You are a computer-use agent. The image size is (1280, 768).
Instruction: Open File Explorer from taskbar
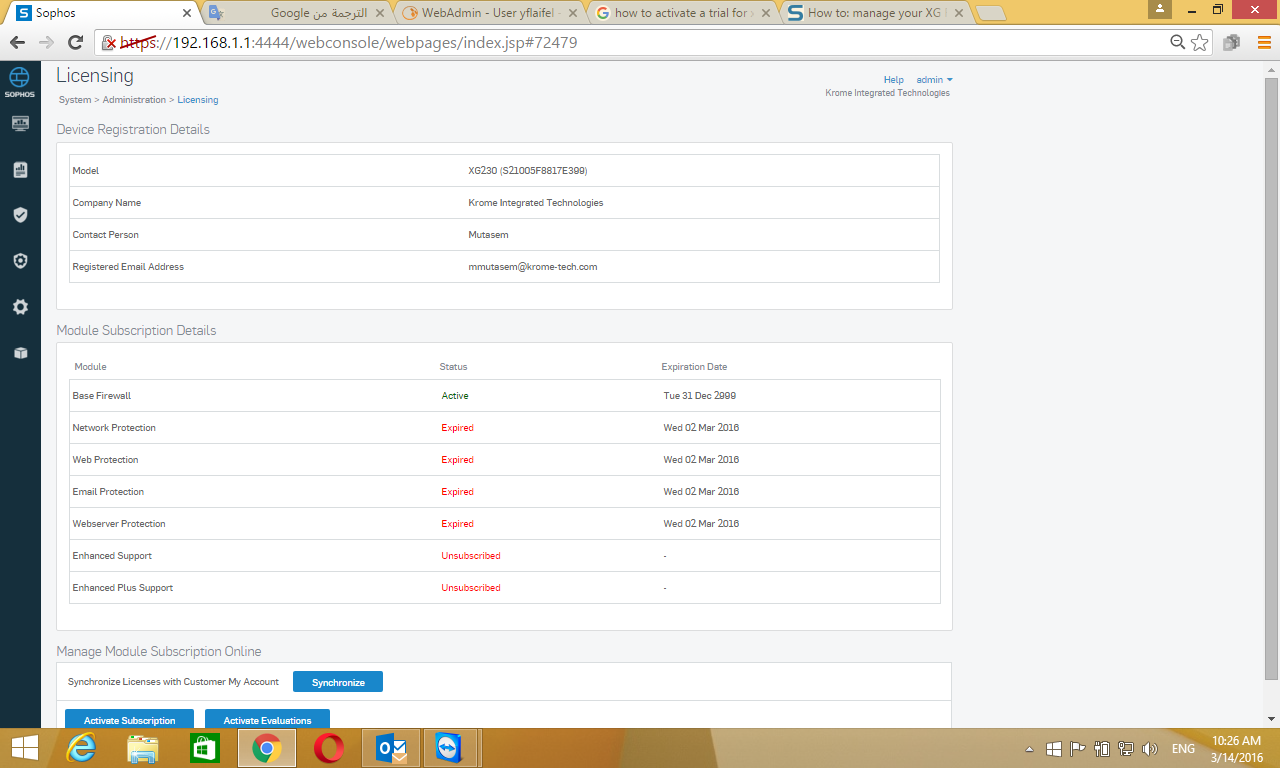(x=143, y=748)
